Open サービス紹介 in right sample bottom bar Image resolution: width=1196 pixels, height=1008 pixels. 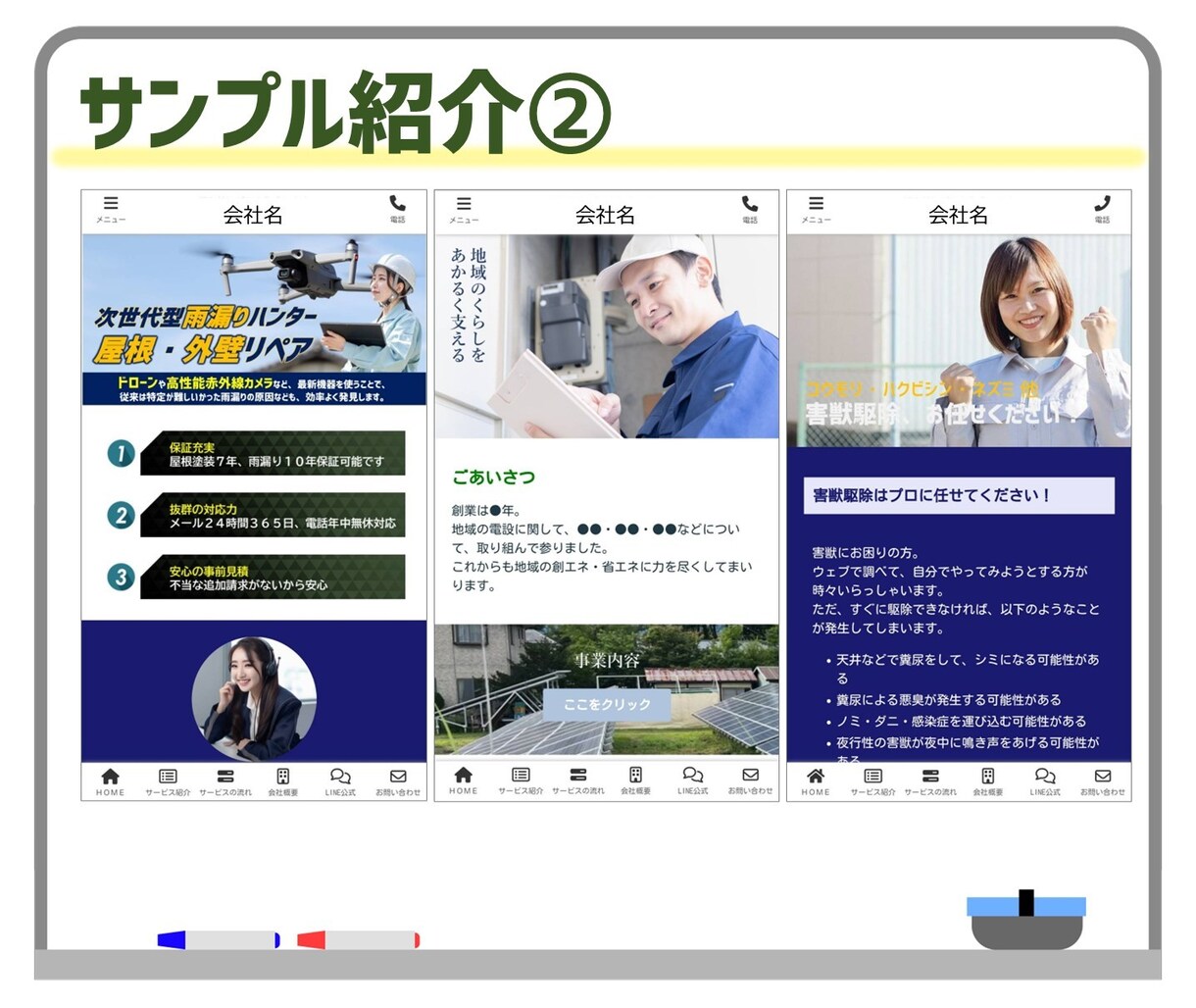click(x=872, y=781)
